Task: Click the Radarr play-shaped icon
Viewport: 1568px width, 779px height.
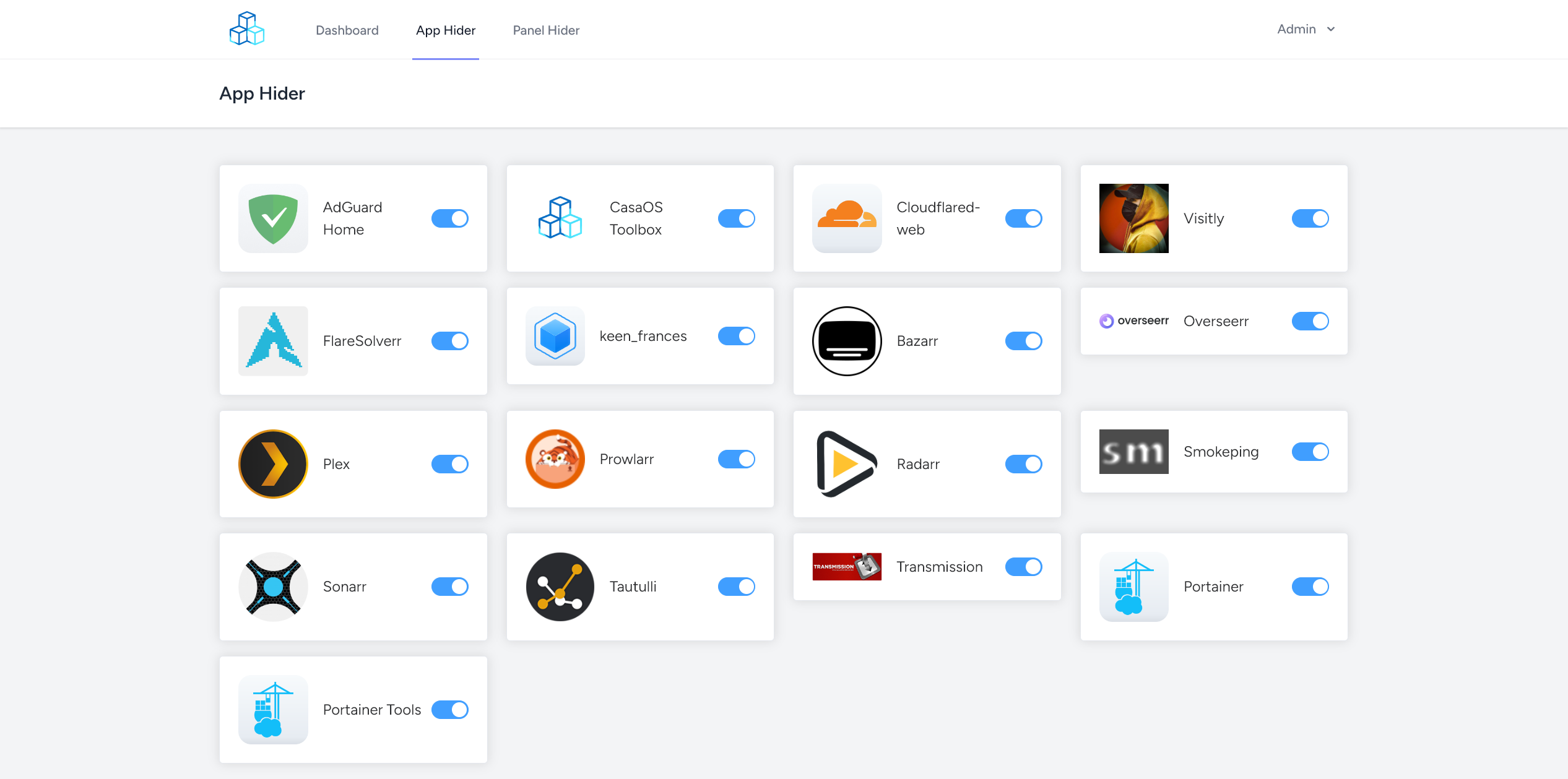Action: click(846, 464)
